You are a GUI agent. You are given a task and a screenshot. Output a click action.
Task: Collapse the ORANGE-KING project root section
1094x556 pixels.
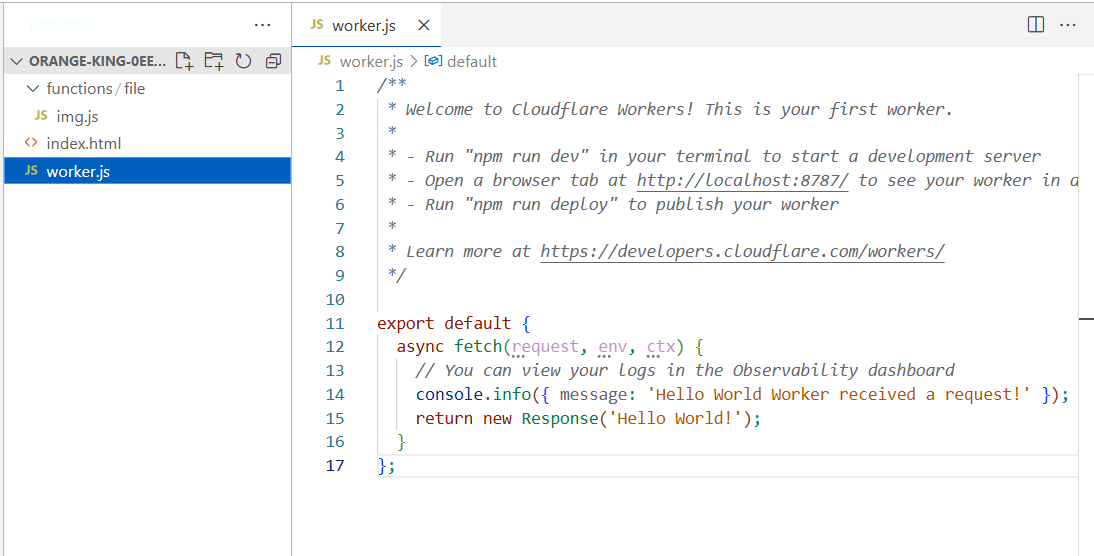point(17,61)
